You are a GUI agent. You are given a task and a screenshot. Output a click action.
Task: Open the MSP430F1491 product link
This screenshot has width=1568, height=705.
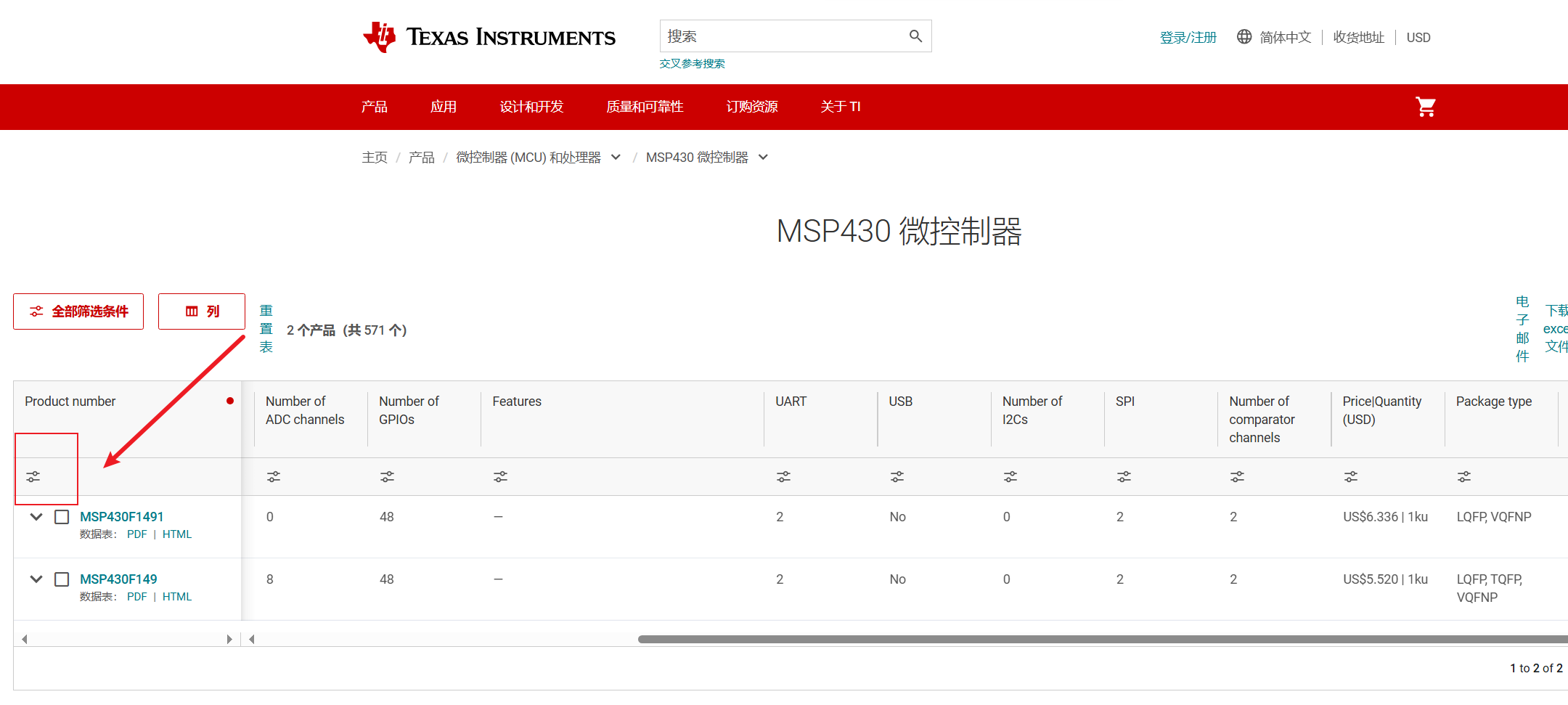122,517
